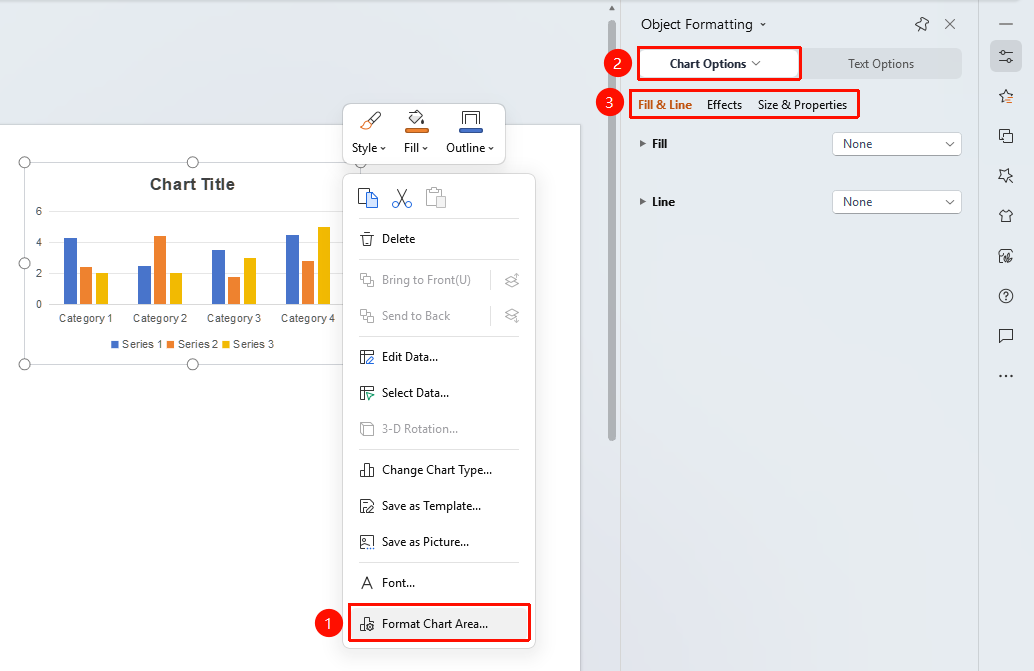
Task: Expand the Fill section triangle
Action: tap(643, 144)
